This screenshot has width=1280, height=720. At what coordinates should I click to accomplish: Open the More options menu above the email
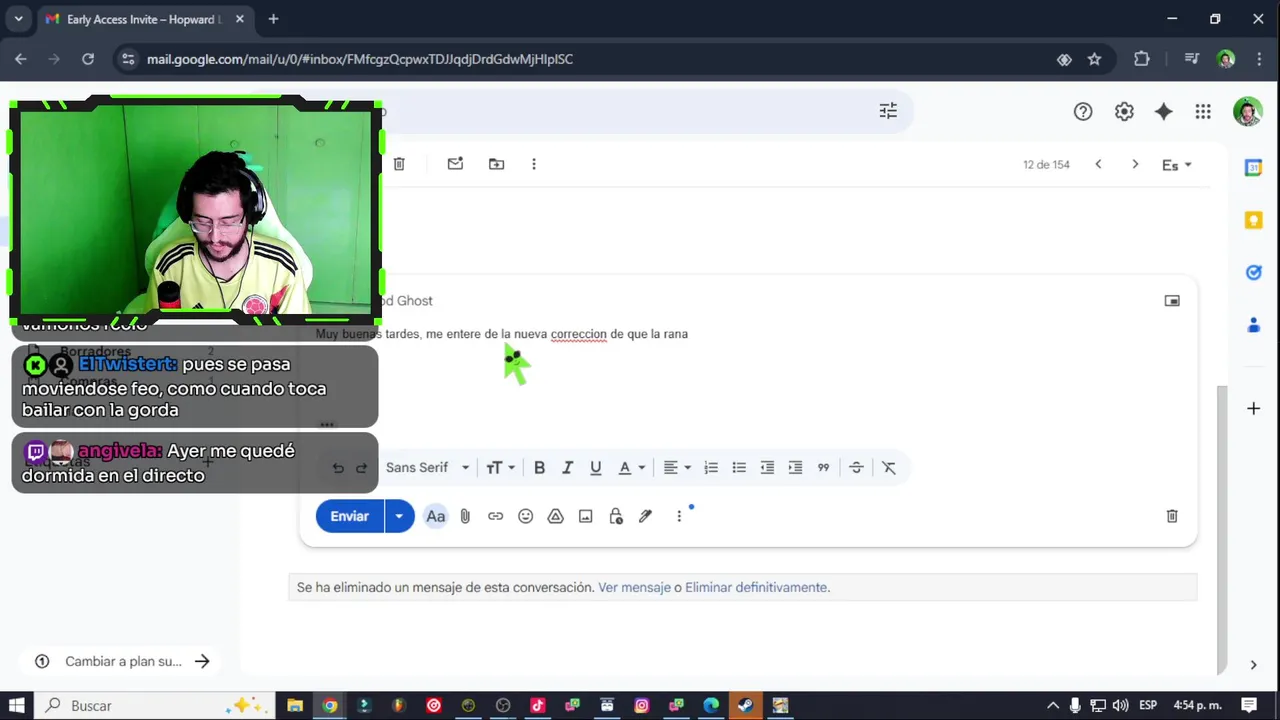(534, 164)
